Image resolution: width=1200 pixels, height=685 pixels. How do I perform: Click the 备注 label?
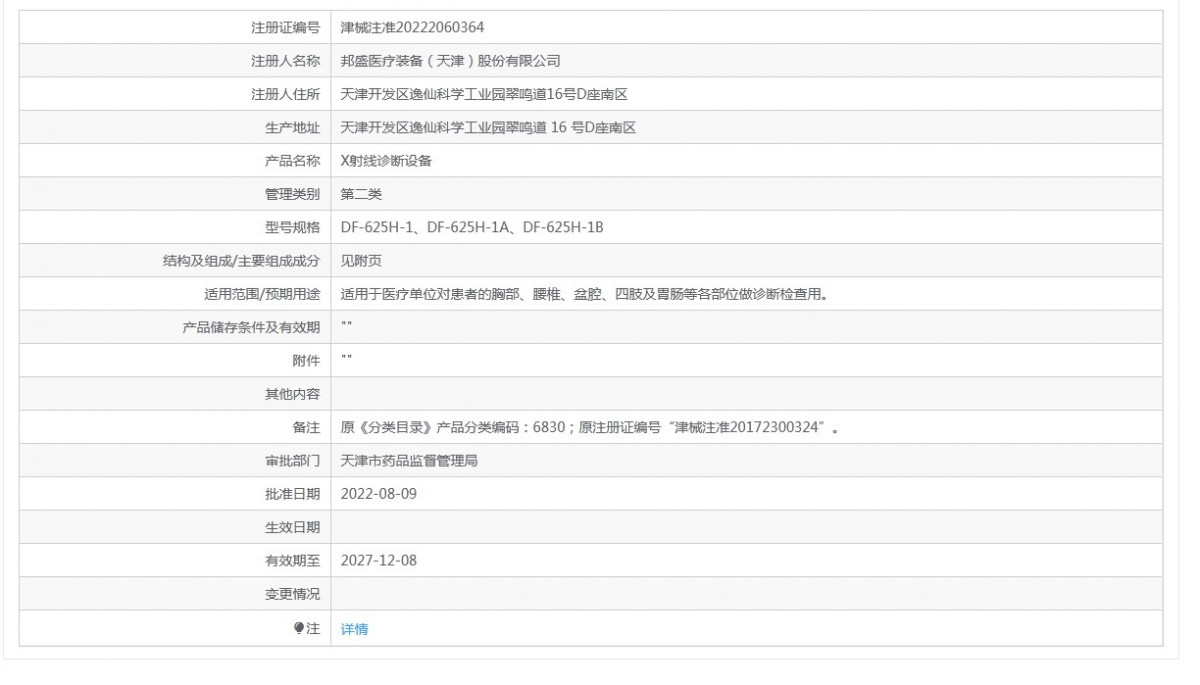click(x=306, y=428)
